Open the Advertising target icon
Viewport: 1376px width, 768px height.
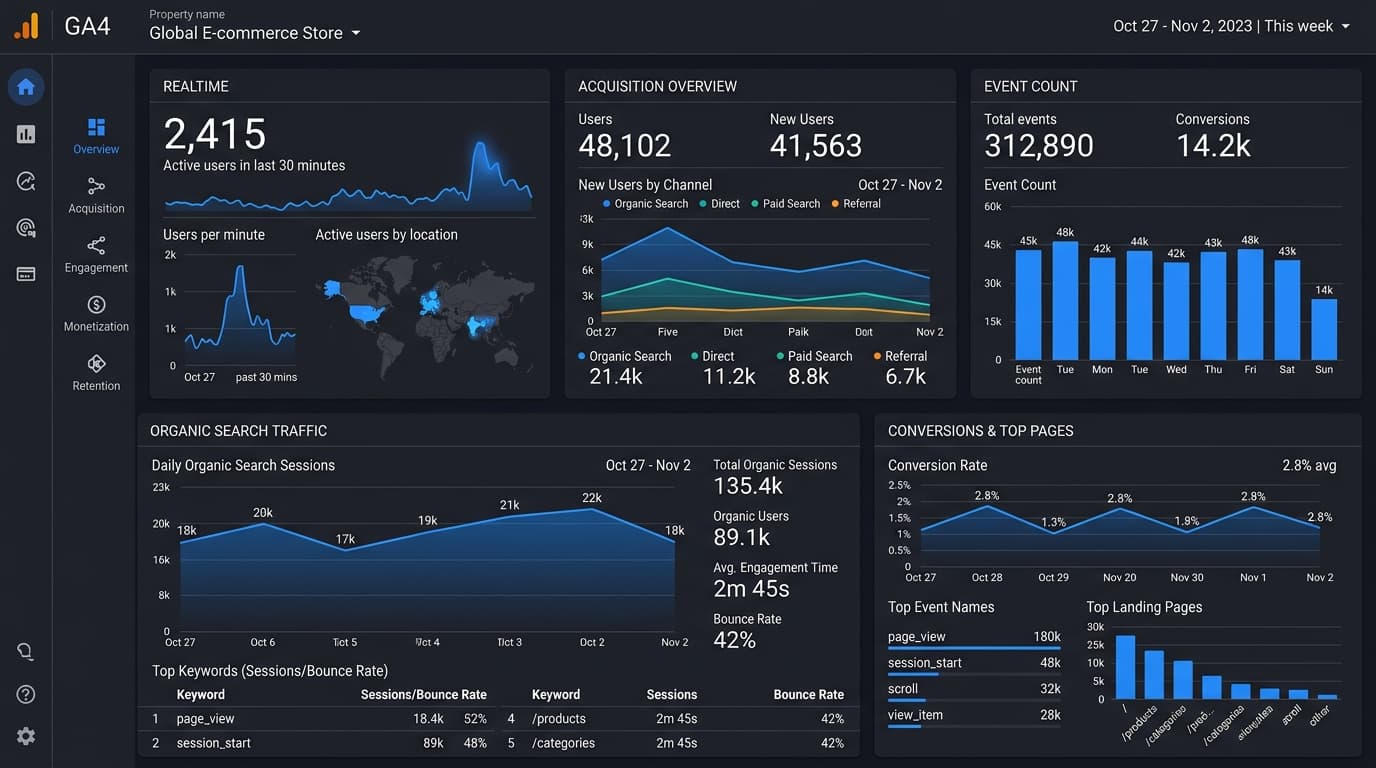(x=26, y=228)
